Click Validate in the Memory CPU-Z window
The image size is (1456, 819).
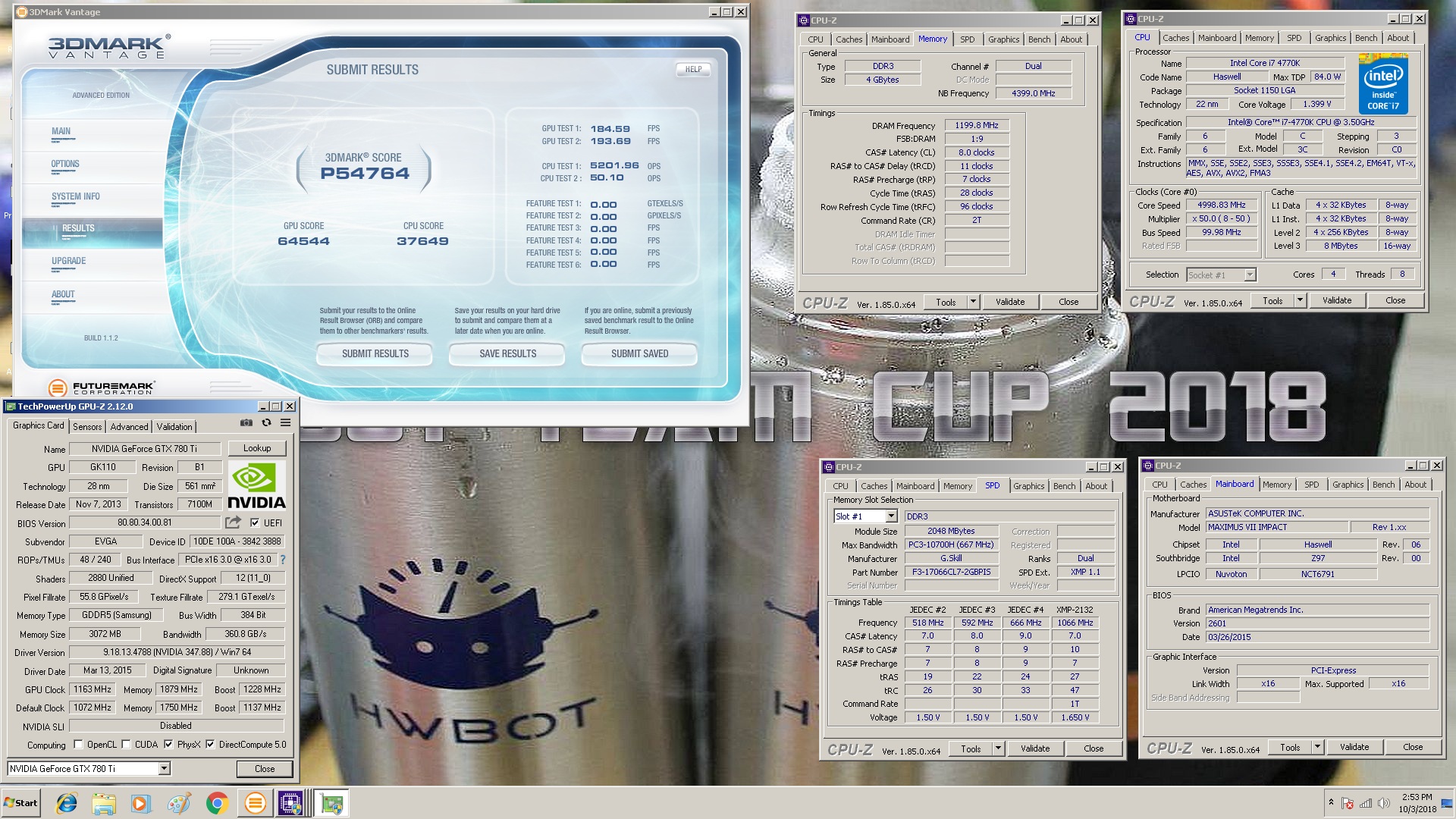point(1010,302)
